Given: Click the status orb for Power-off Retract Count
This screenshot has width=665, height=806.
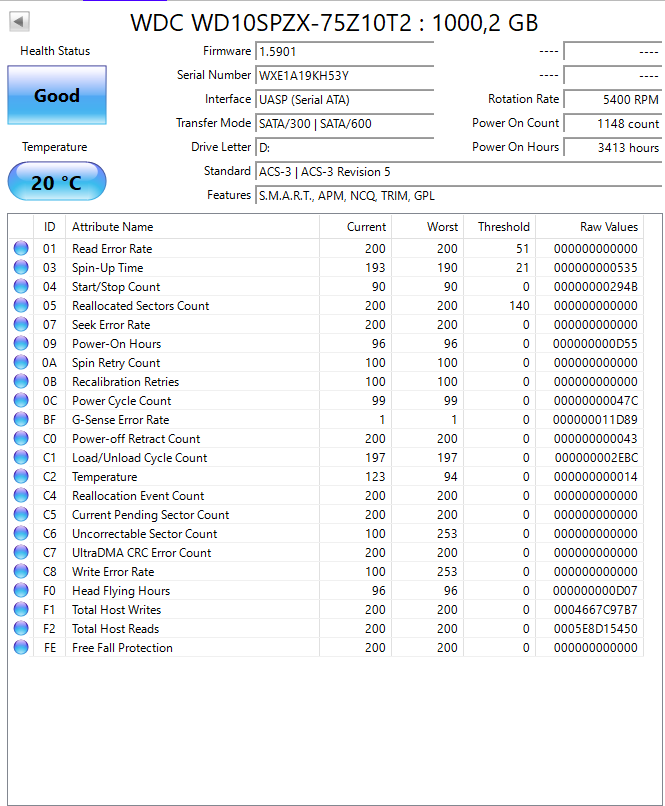Looking at the screenshot, I should tap(21, 438).
